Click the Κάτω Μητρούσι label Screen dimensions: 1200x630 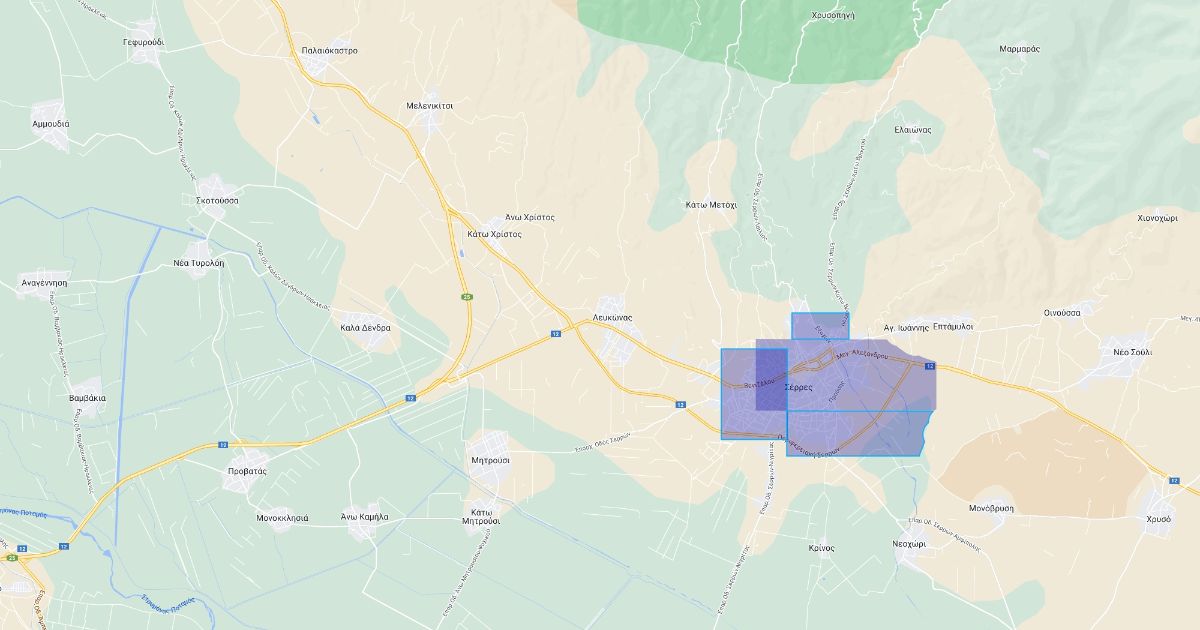tap(479, 517)
